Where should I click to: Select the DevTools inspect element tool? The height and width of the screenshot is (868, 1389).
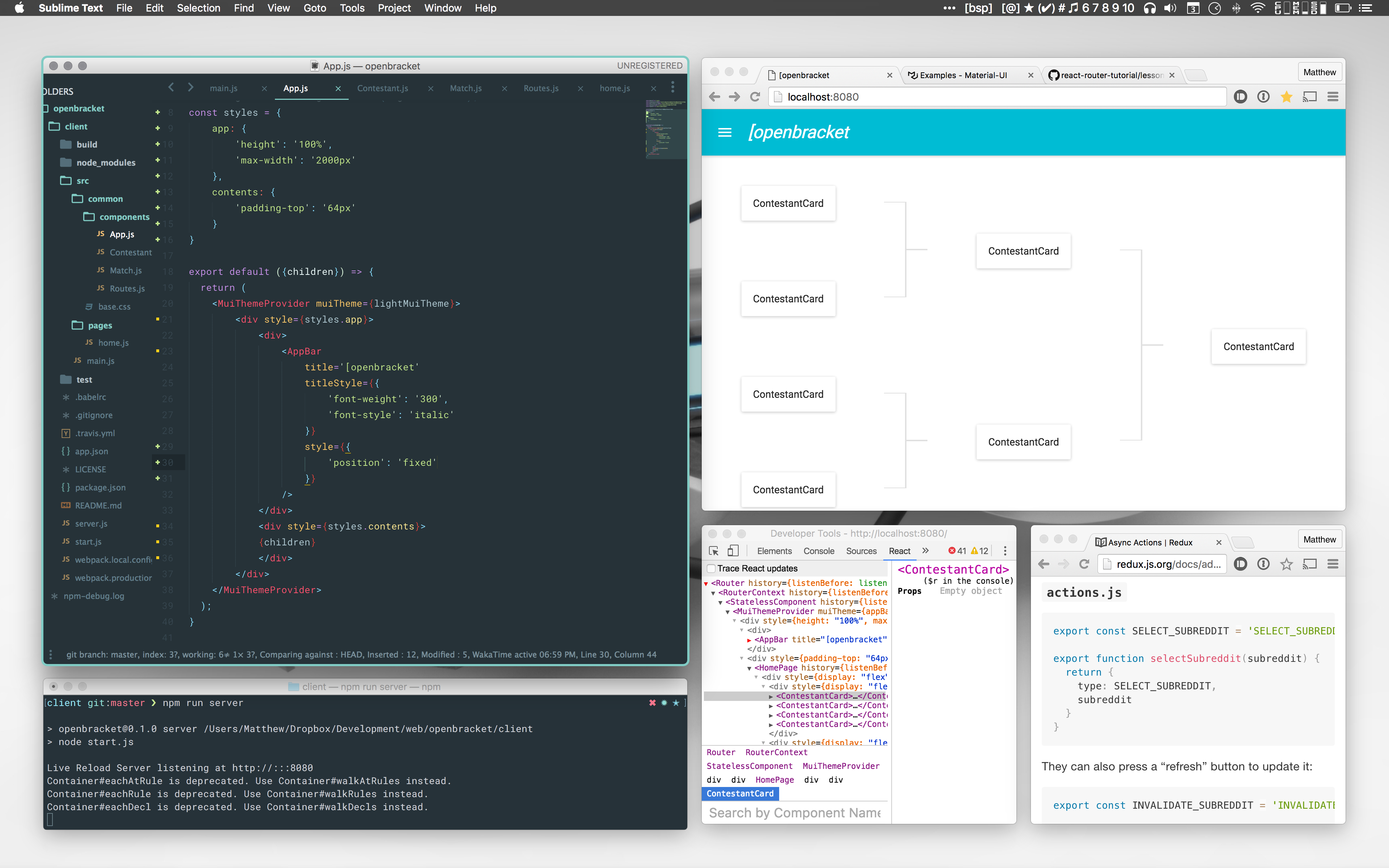(x=713, y=550)
